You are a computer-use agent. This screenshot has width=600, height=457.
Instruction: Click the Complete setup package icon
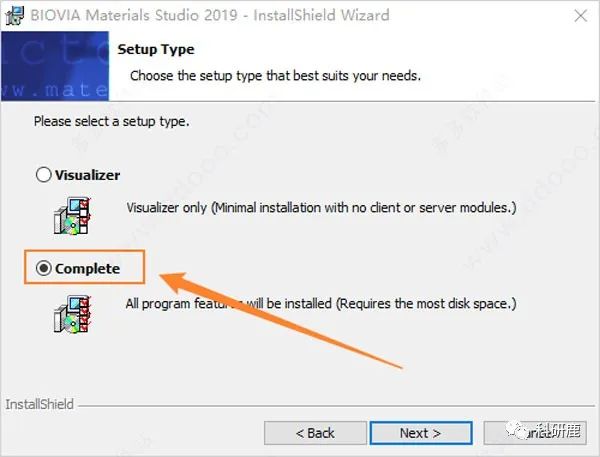pos(72,314)
